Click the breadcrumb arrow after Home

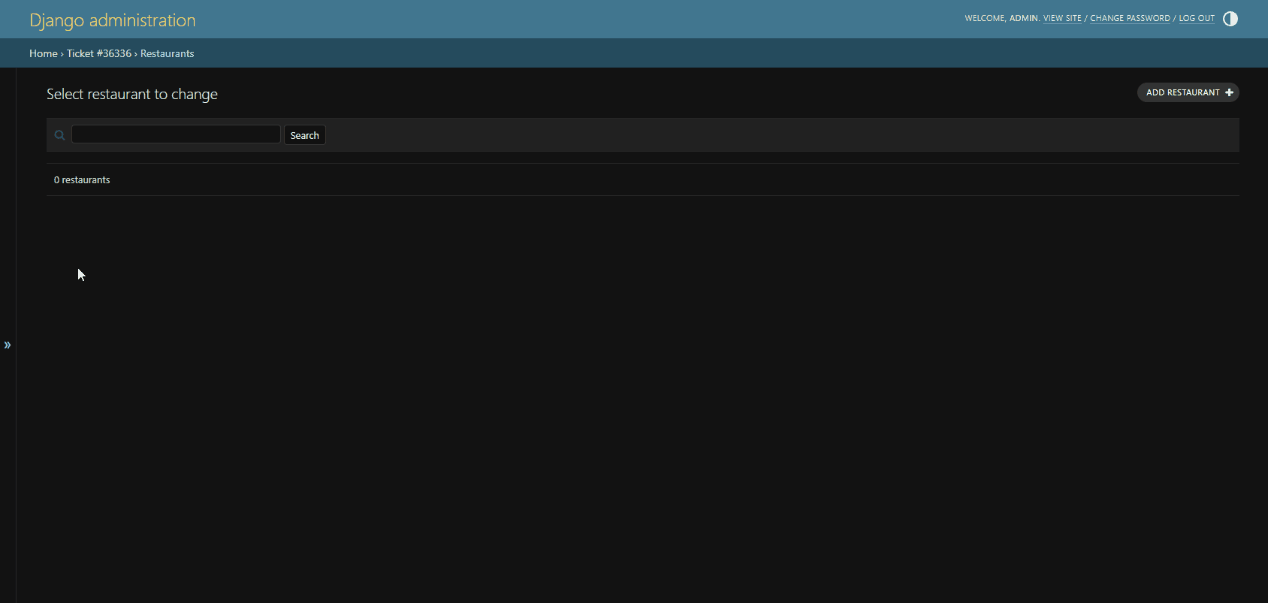pyautogui.click(x=62, y=53)
